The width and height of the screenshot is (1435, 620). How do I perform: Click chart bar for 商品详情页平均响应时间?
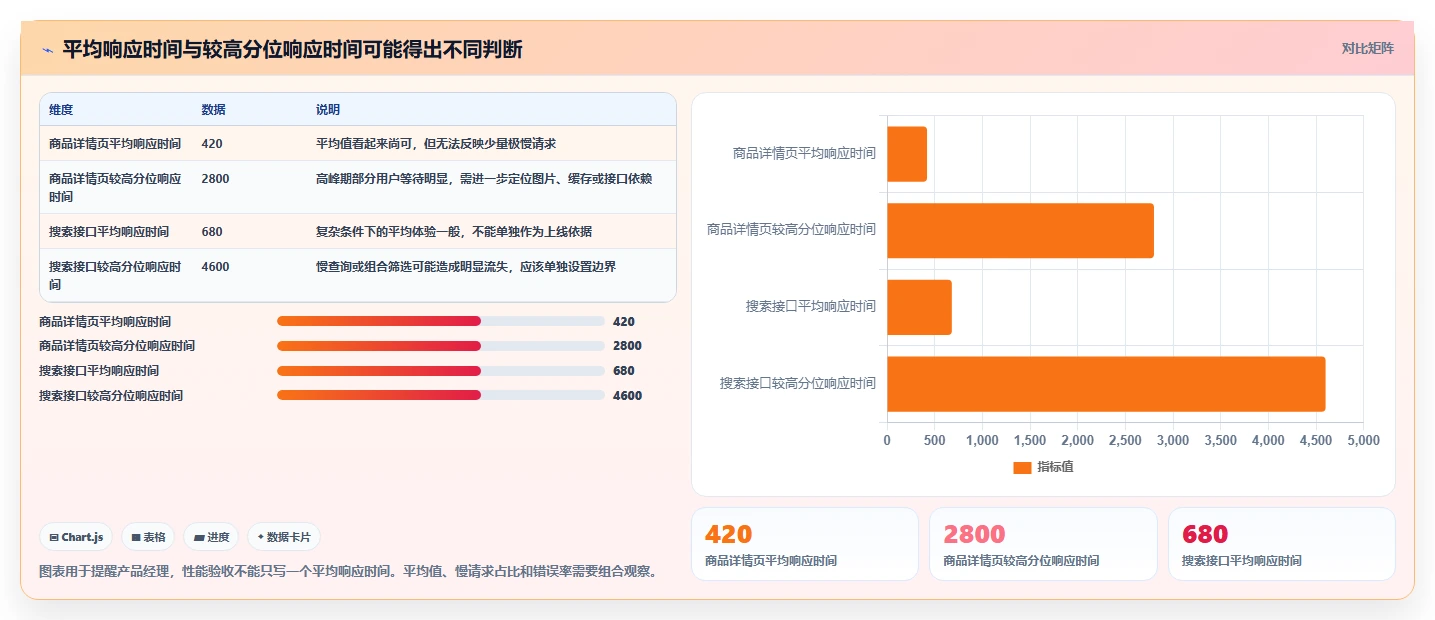[x=907, y=154]
